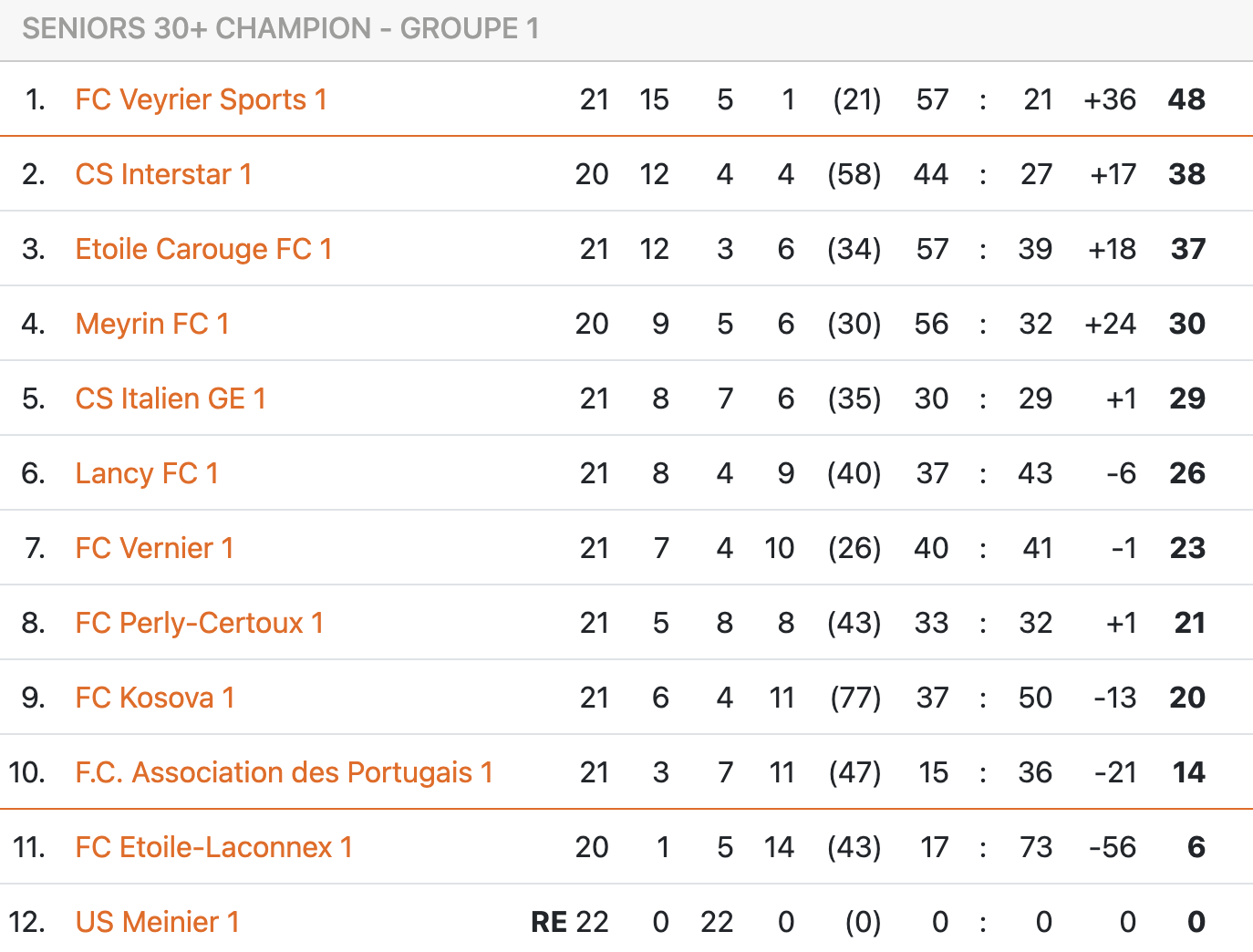
Task: Click FC Etoile-Laconnex's -56 goal difference
Action: click(1113, 847)
